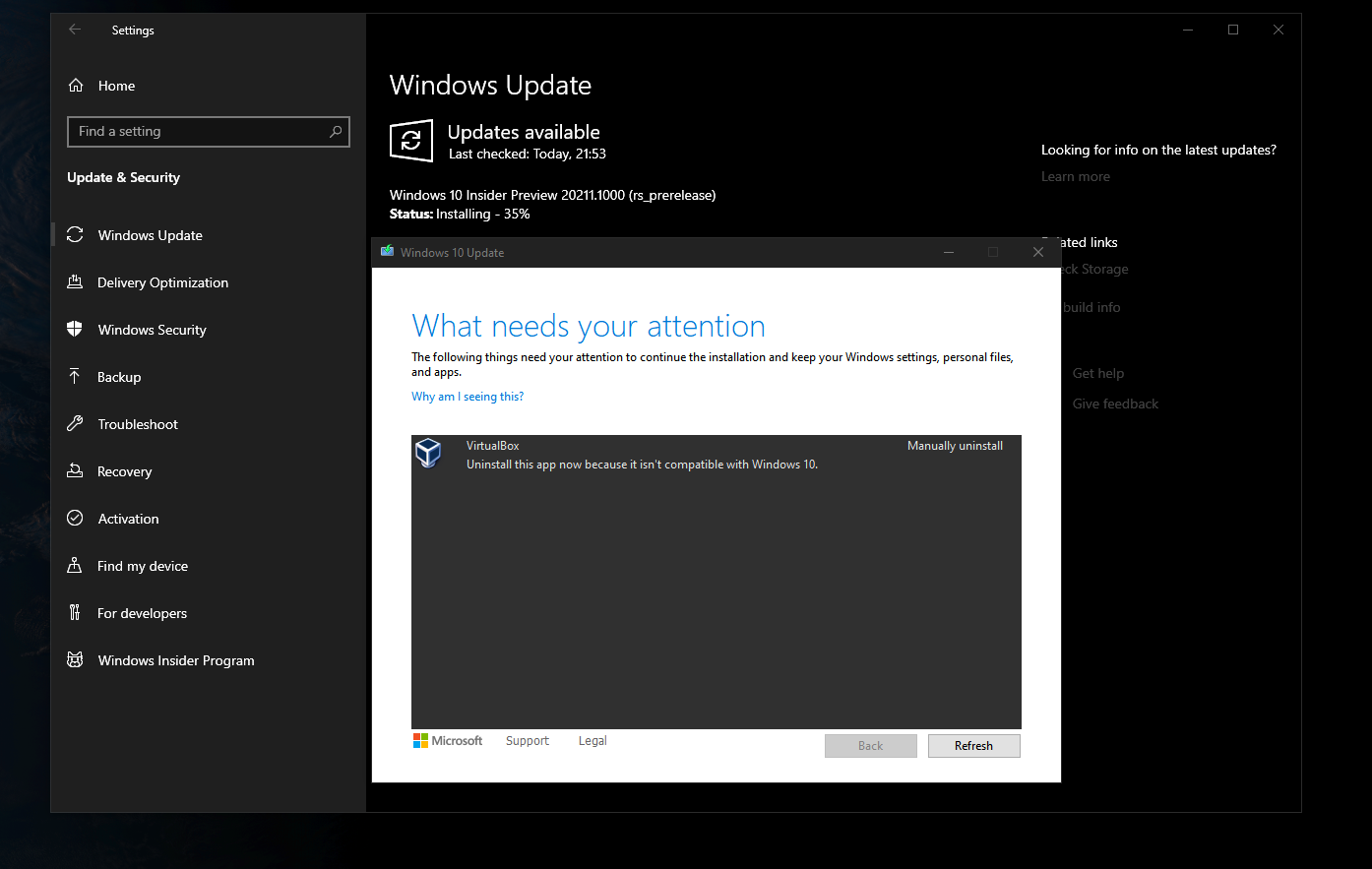The image size is (1372, 869).
Task: Click the OS build info link
Action: pos(1091,307)
